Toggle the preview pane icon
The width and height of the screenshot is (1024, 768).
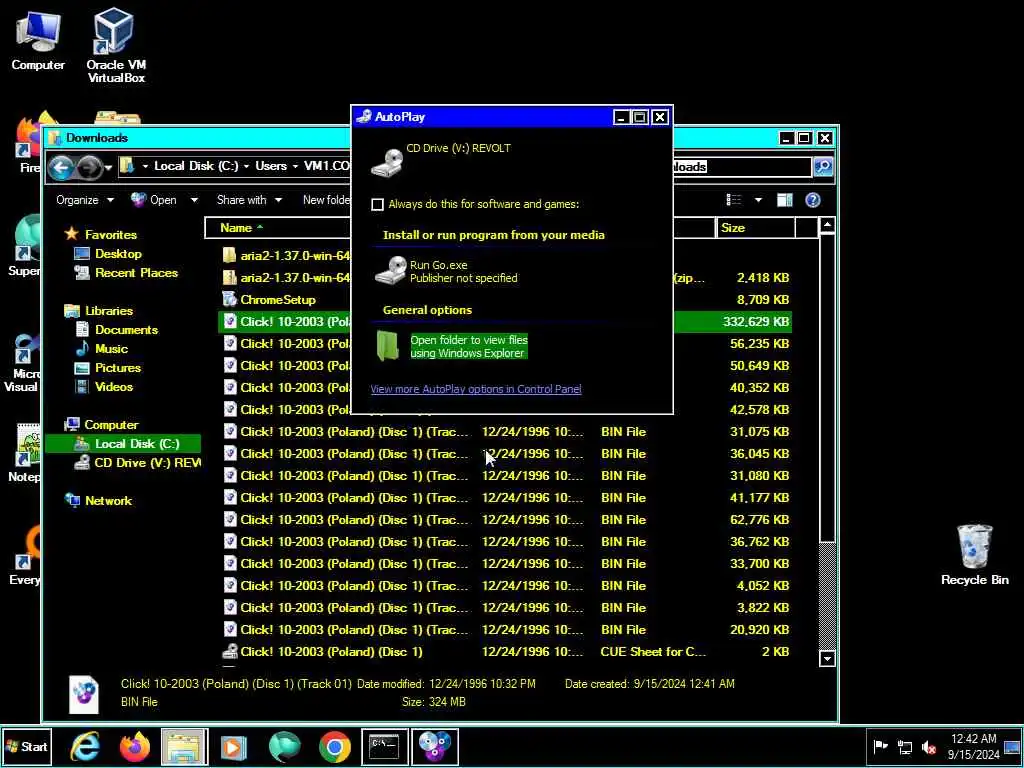click(784, 200)
